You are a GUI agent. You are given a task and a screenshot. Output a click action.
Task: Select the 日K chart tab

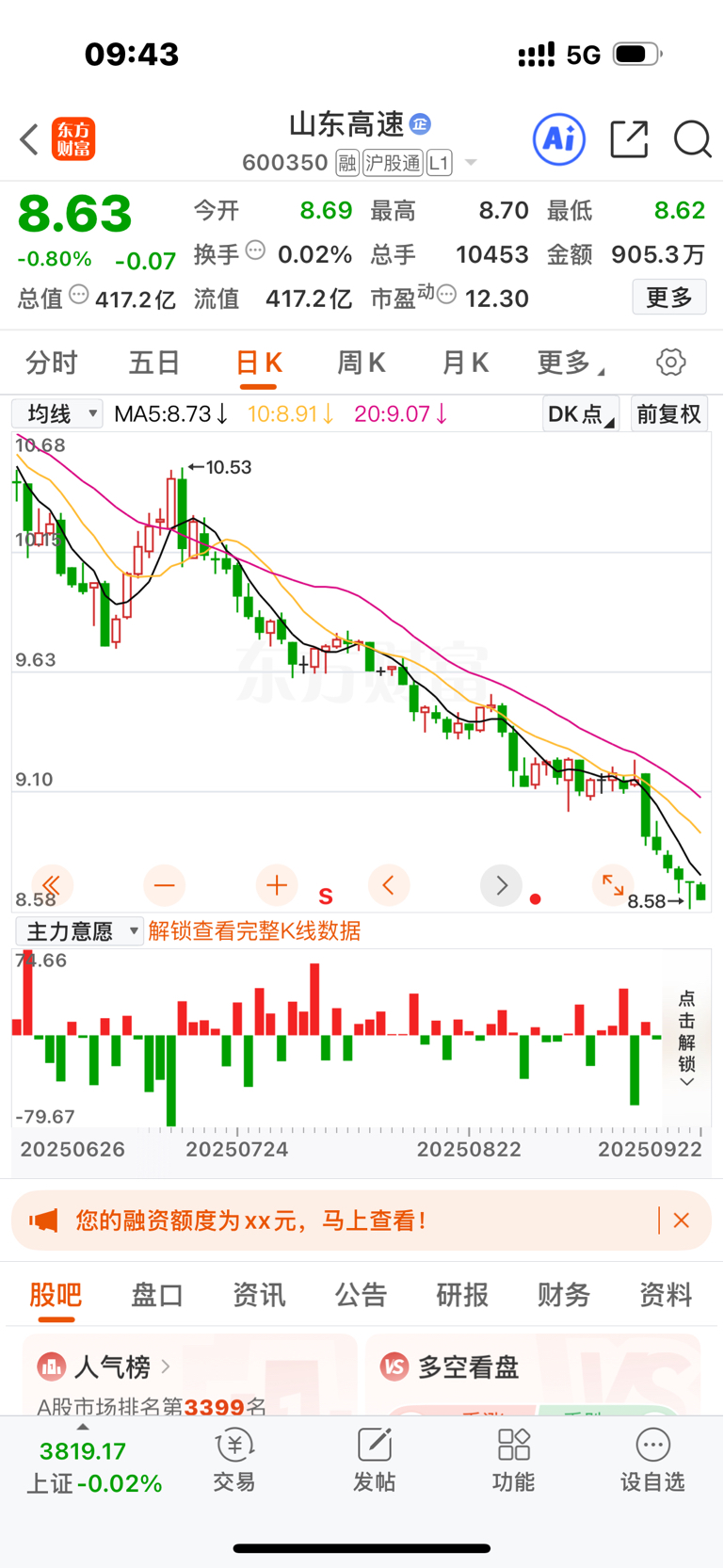(x=259, y=363)
